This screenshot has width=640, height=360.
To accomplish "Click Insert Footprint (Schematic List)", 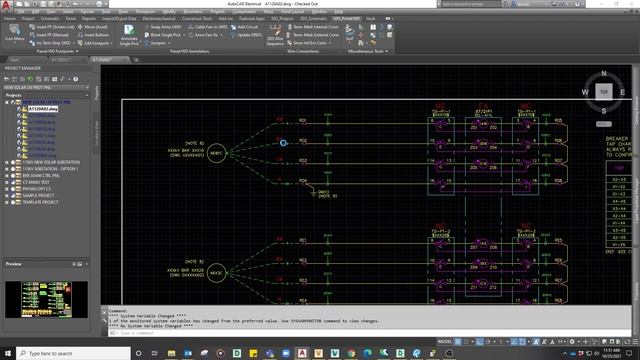I will [52, 27].
